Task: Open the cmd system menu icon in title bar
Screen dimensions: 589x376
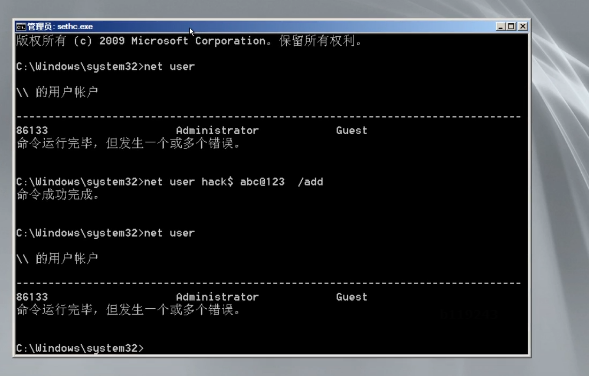Action: [x=21, y=27]
